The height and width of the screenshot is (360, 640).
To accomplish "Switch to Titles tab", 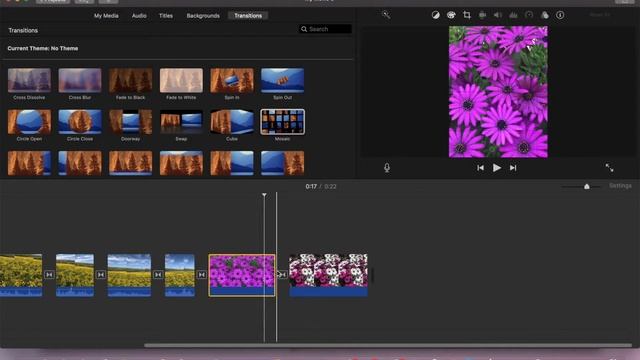I will (166, 16).
